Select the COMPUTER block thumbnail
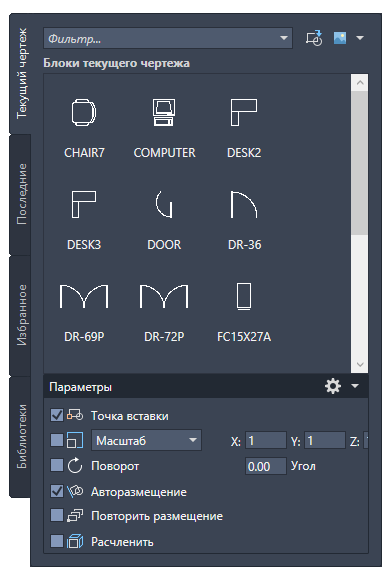392x580 pixels. pyautogui.click(x=164, y=112)
